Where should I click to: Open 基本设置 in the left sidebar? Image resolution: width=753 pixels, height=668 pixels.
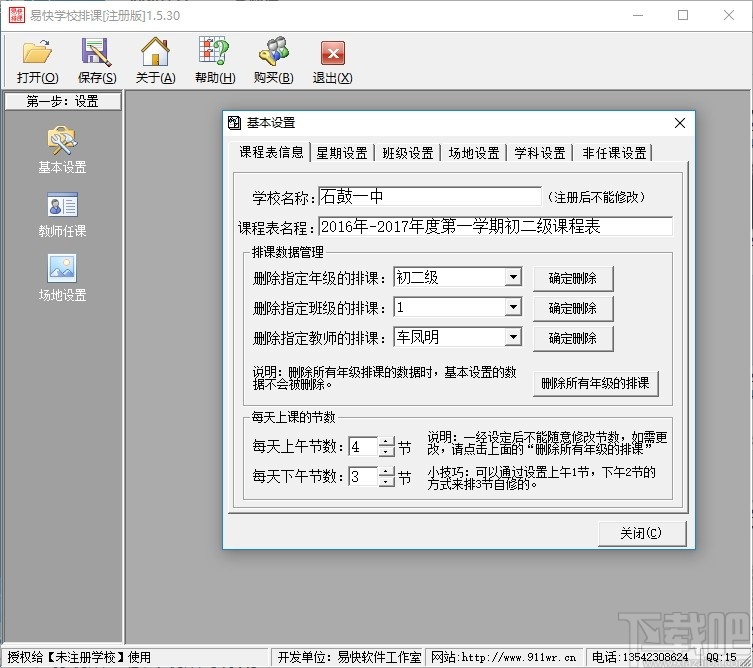(x=62, y=150)
